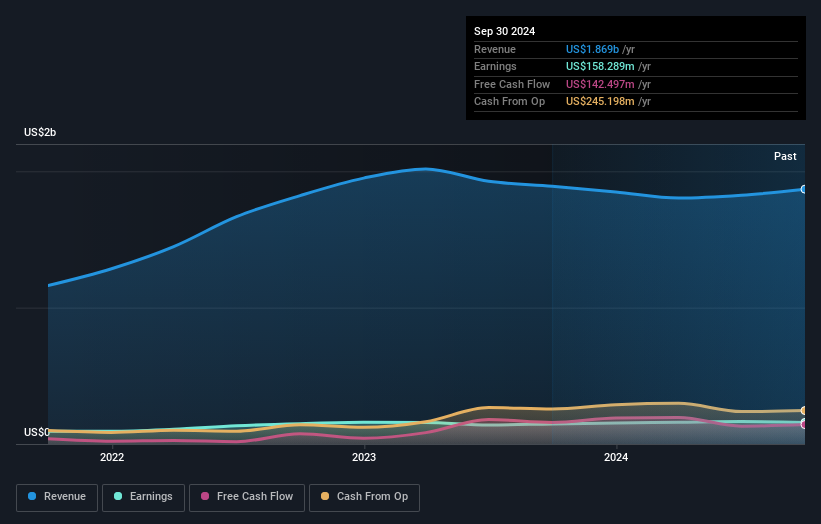Toggle the Free Cash Flow legend button
This screenshot has height=524, width=821.
click(x=247, y=497)
